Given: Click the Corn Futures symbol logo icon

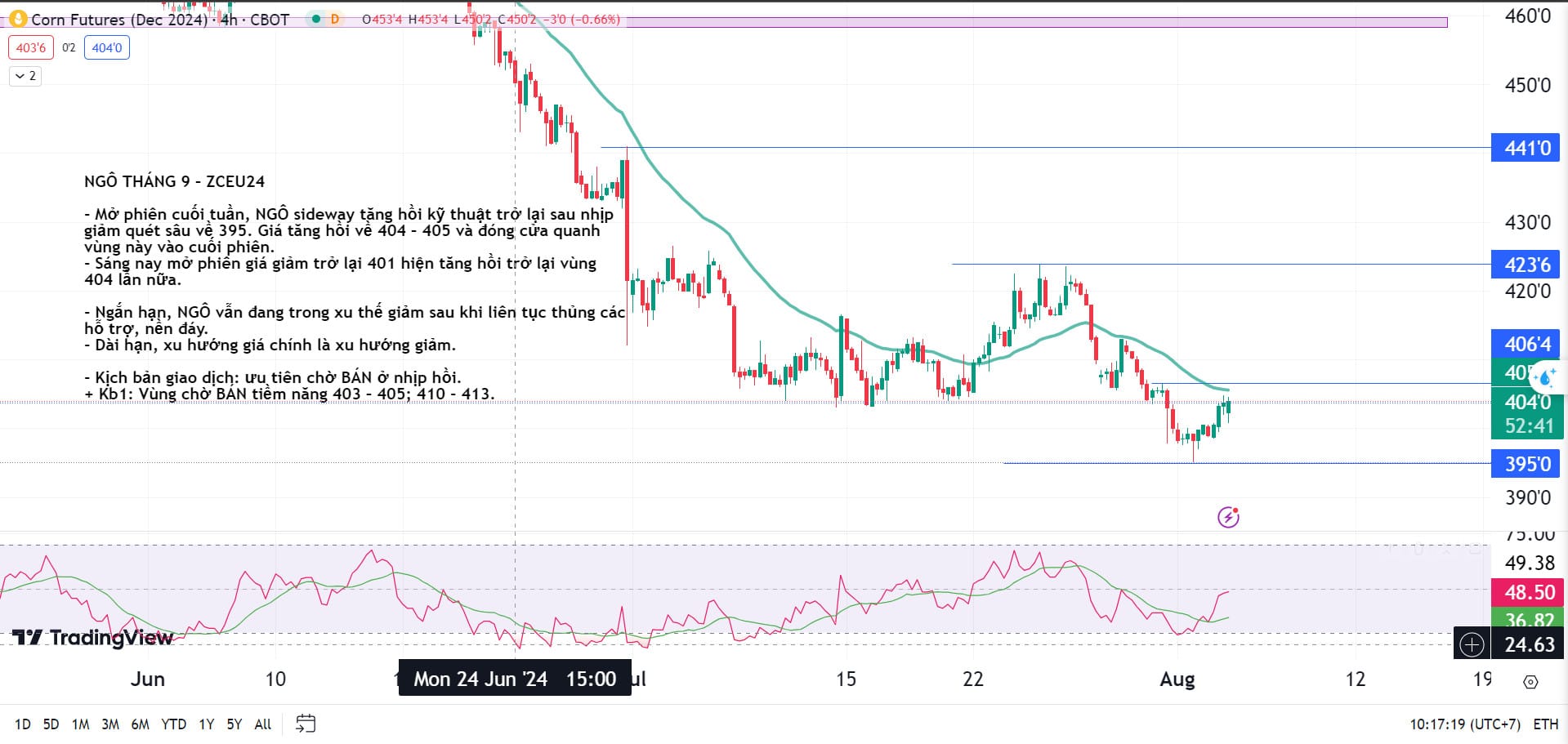Looking at the screenshot, I should (x=17, y=19).
